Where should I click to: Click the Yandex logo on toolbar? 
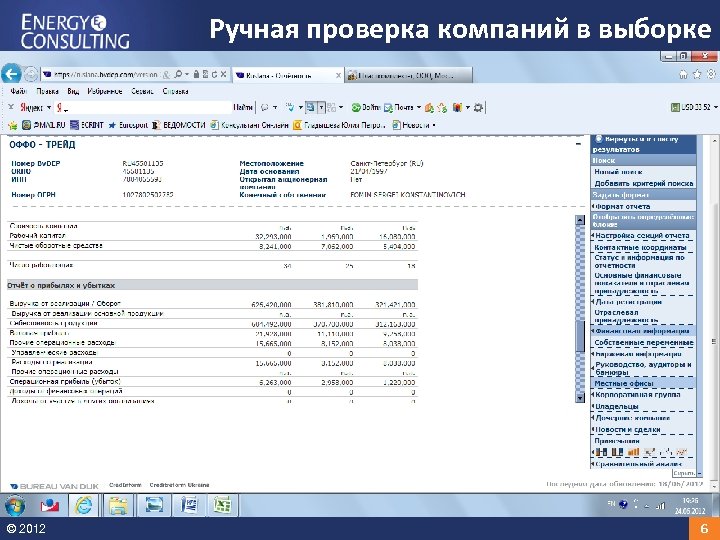31,107
